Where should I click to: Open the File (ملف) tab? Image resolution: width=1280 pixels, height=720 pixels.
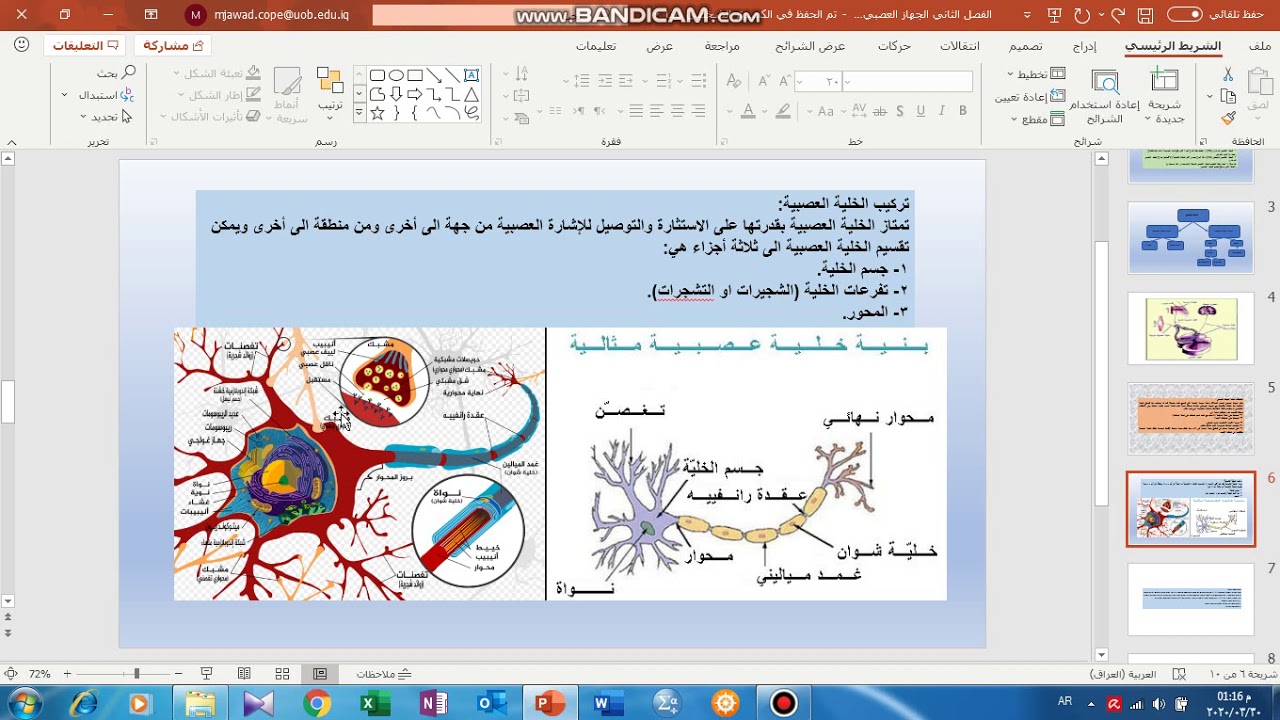(1260, 46)
